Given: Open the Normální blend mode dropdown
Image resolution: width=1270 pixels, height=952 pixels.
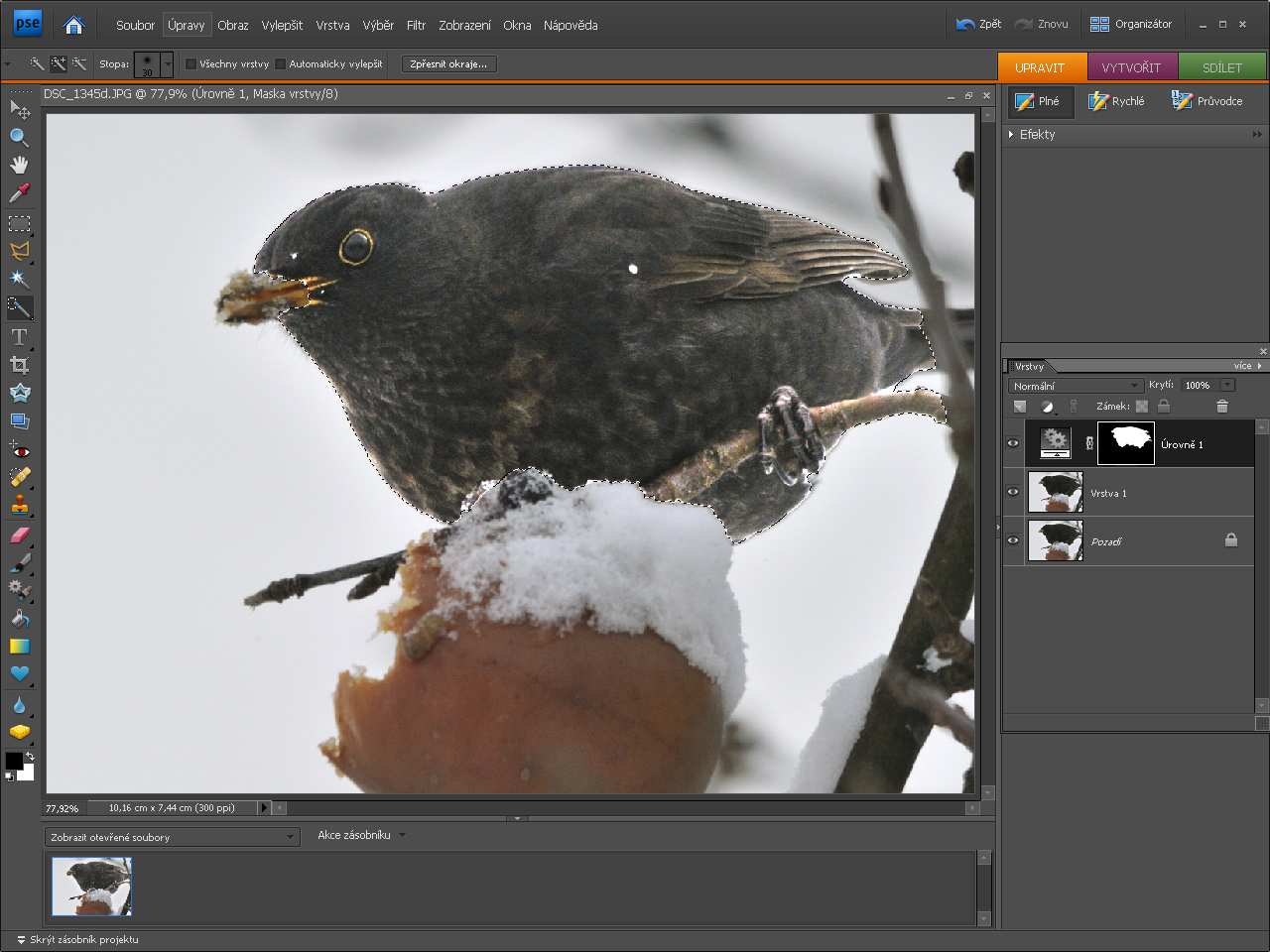Looking at the screenshot, I should [1076, 386].
